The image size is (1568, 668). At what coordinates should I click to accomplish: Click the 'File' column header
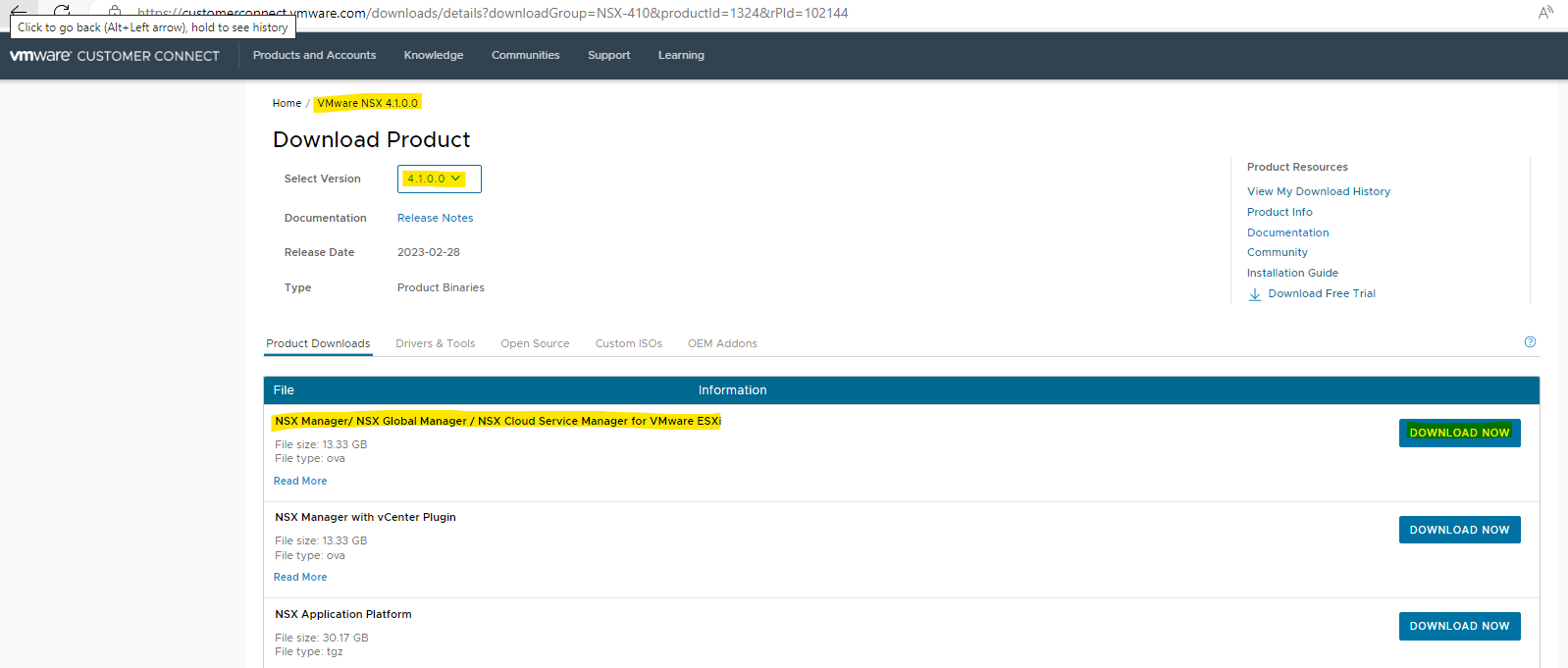click(284, 390)
